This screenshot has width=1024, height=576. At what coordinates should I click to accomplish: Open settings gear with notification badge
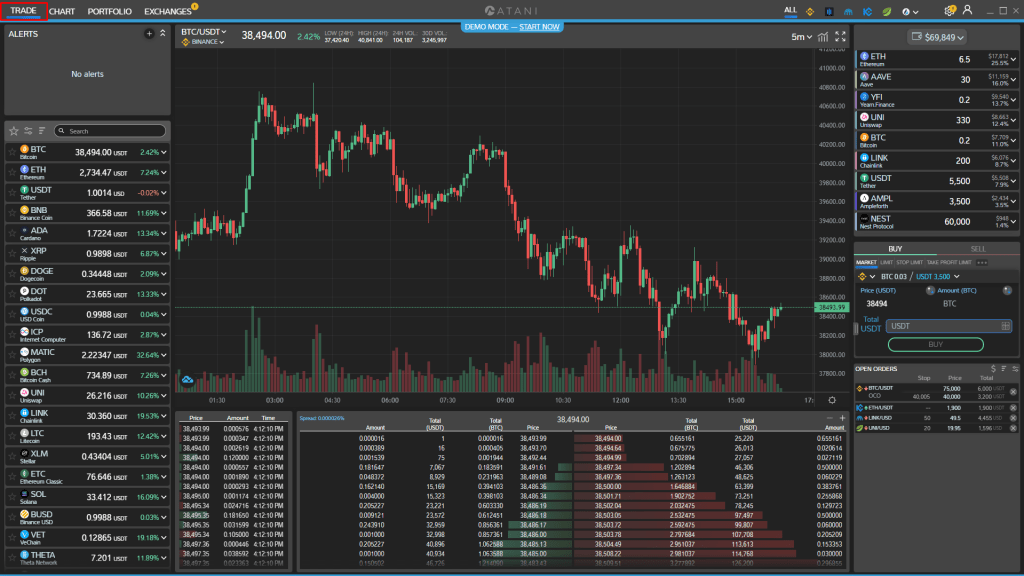coord(950,11)
